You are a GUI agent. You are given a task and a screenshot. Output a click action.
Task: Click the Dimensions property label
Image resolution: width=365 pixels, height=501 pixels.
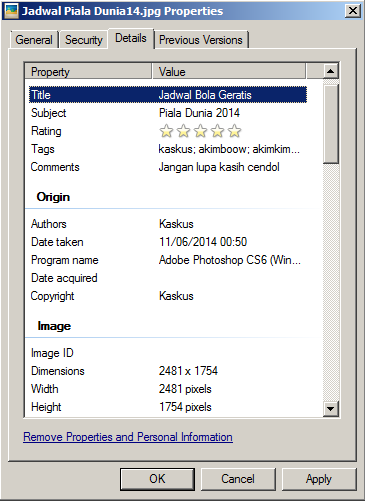(x=58, y=371)
